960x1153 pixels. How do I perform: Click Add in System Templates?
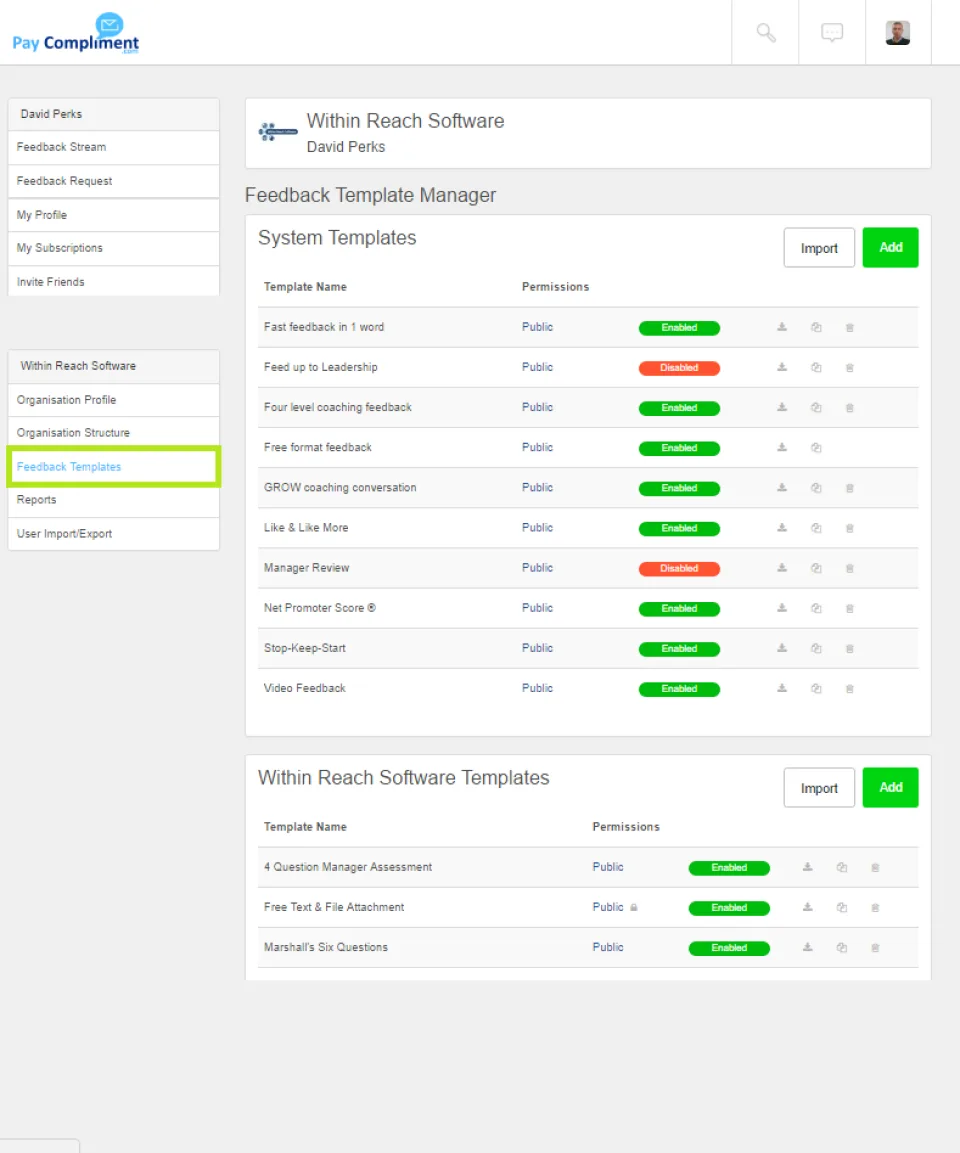coord(890,248)
